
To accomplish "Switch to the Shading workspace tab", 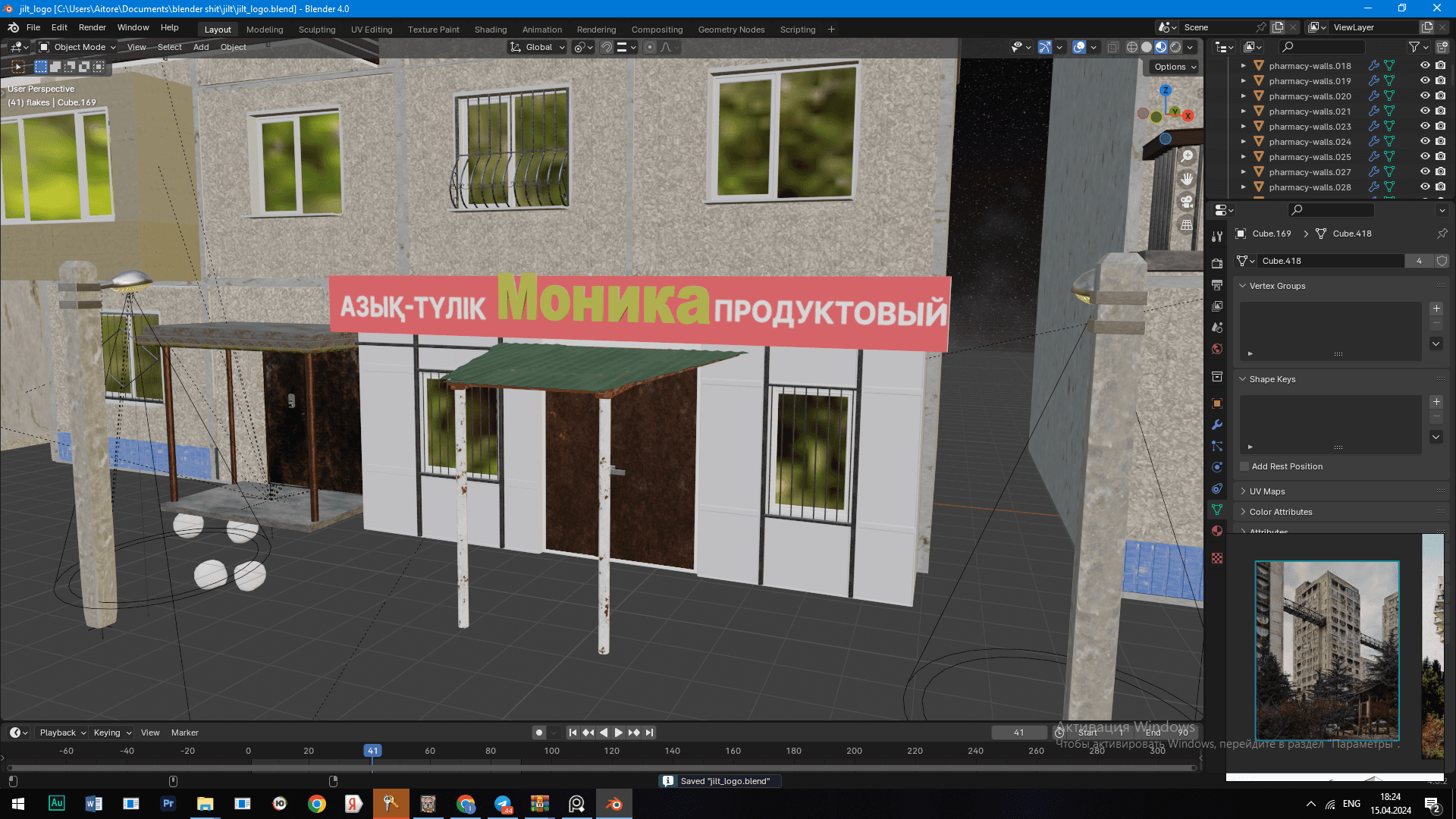I will (x=491, y=30).
